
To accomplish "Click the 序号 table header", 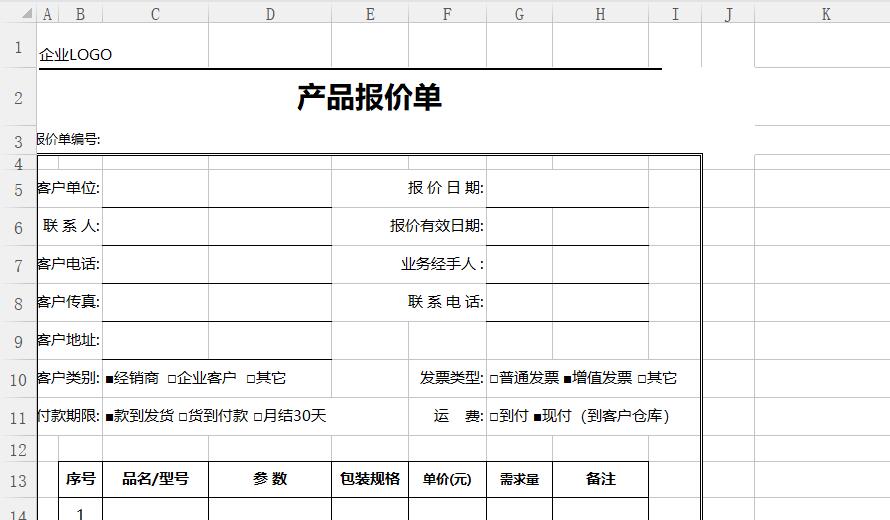I will click(81, 479).
